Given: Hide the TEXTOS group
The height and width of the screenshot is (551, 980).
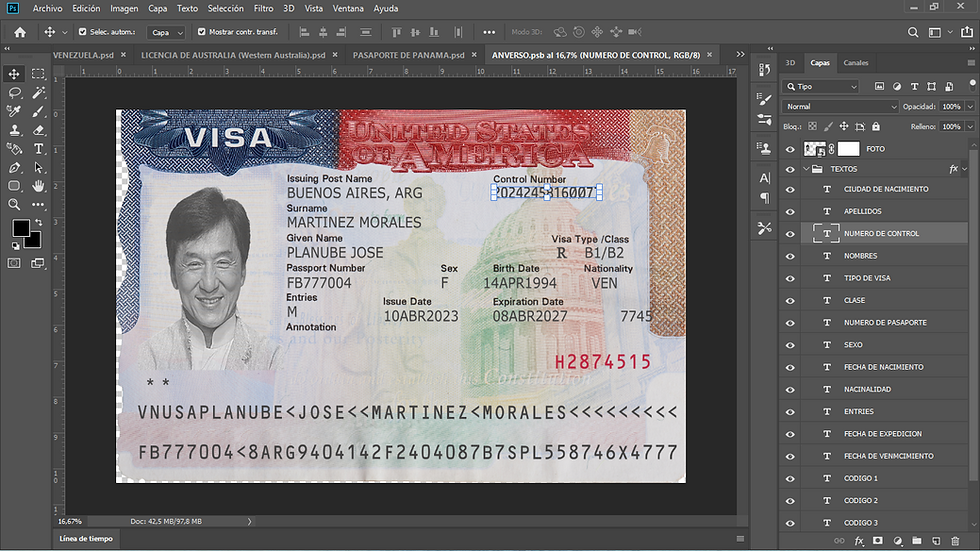Looking at the screenshot, I should 790,169.
